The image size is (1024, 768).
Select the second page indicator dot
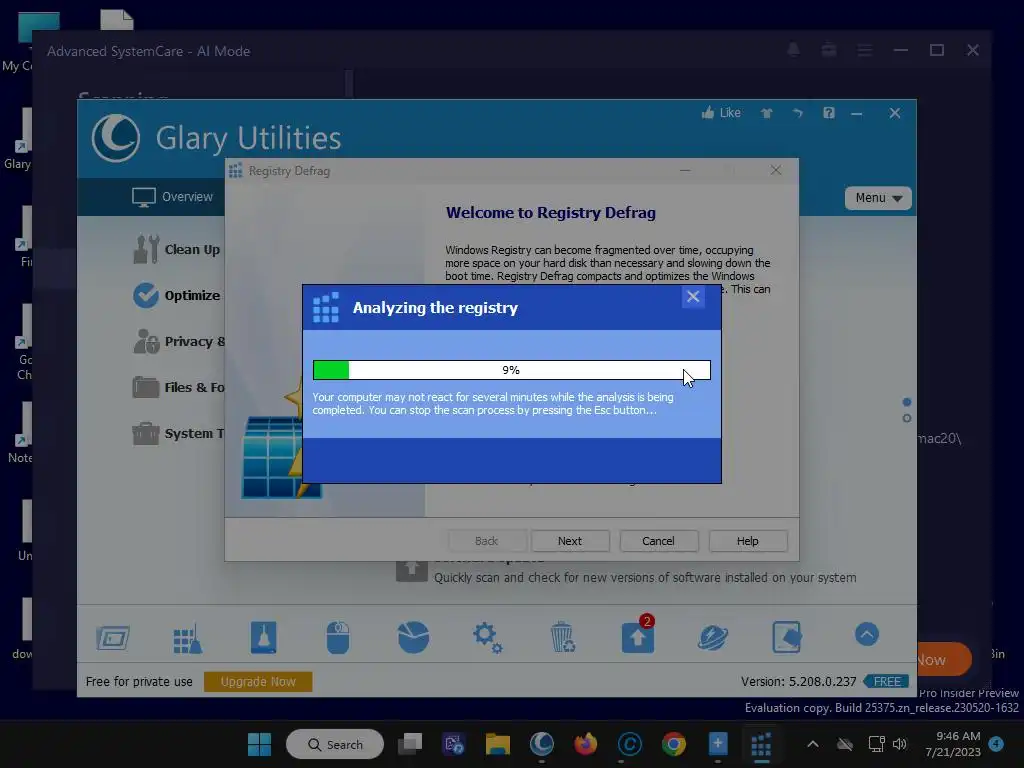point(906,418)
